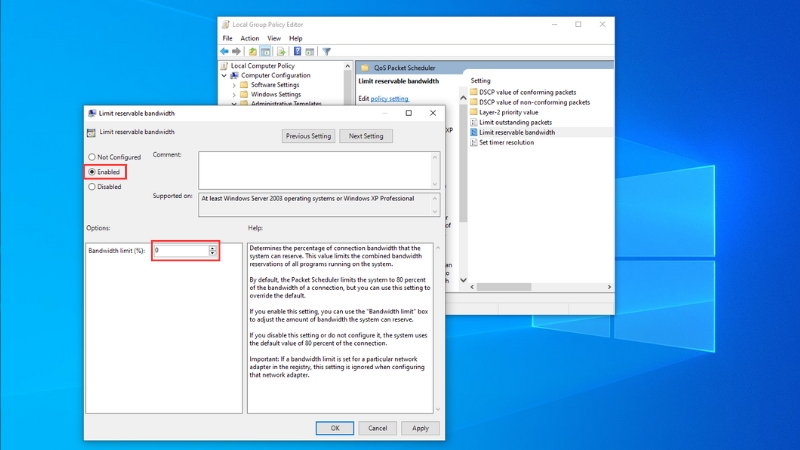Open the Action menu

click(x=249, y=38)
